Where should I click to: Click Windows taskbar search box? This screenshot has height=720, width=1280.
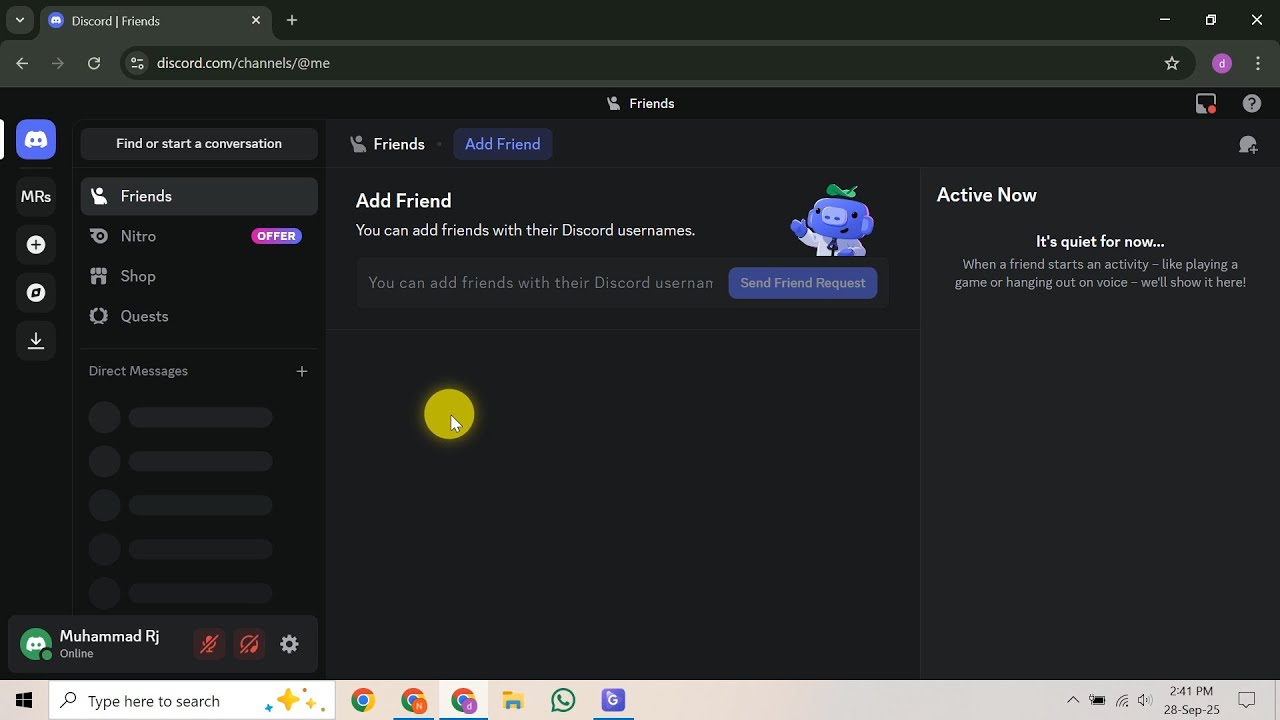(190, 701)
